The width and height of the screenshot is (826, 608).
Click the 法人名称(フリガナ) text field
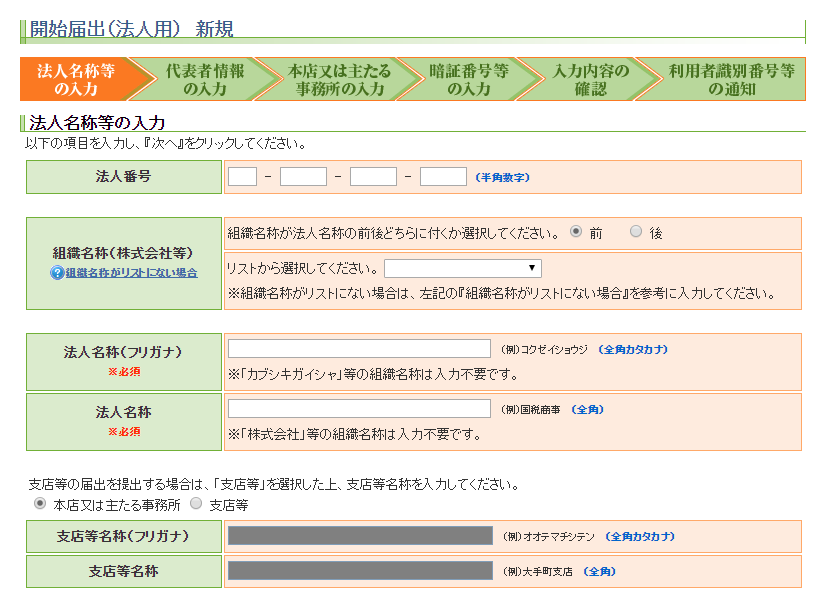pyautogui.click(x=359, y=348)
